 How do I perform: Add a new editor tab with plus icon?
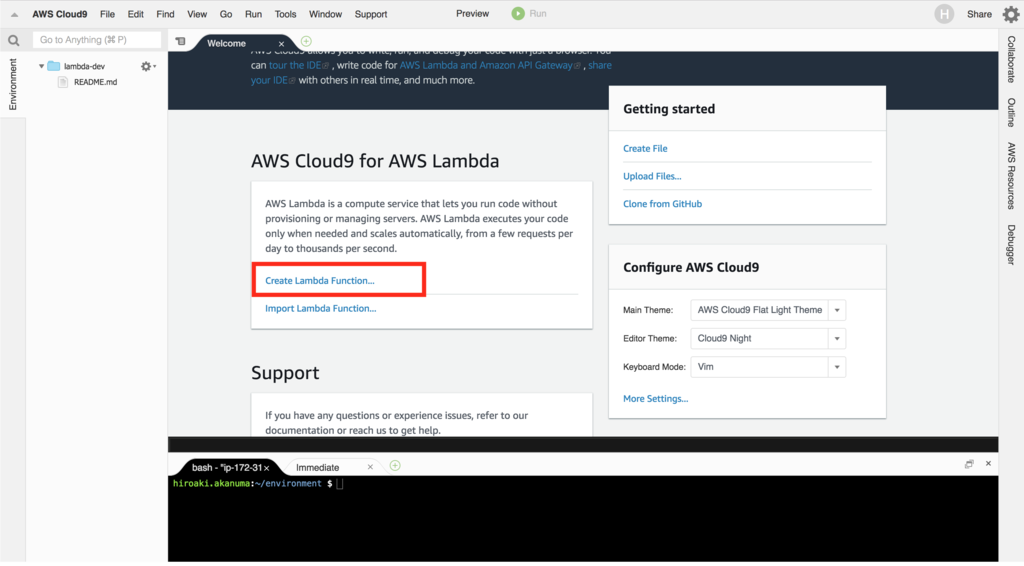tap(306, 41)
